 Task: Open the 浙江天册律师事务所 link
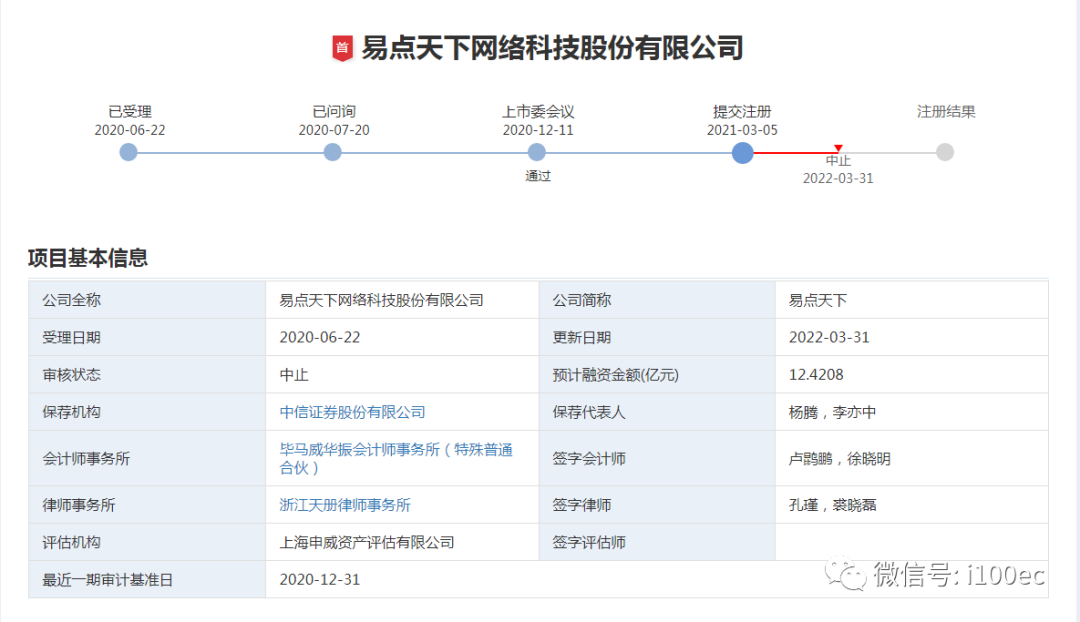tap(344, 505)
